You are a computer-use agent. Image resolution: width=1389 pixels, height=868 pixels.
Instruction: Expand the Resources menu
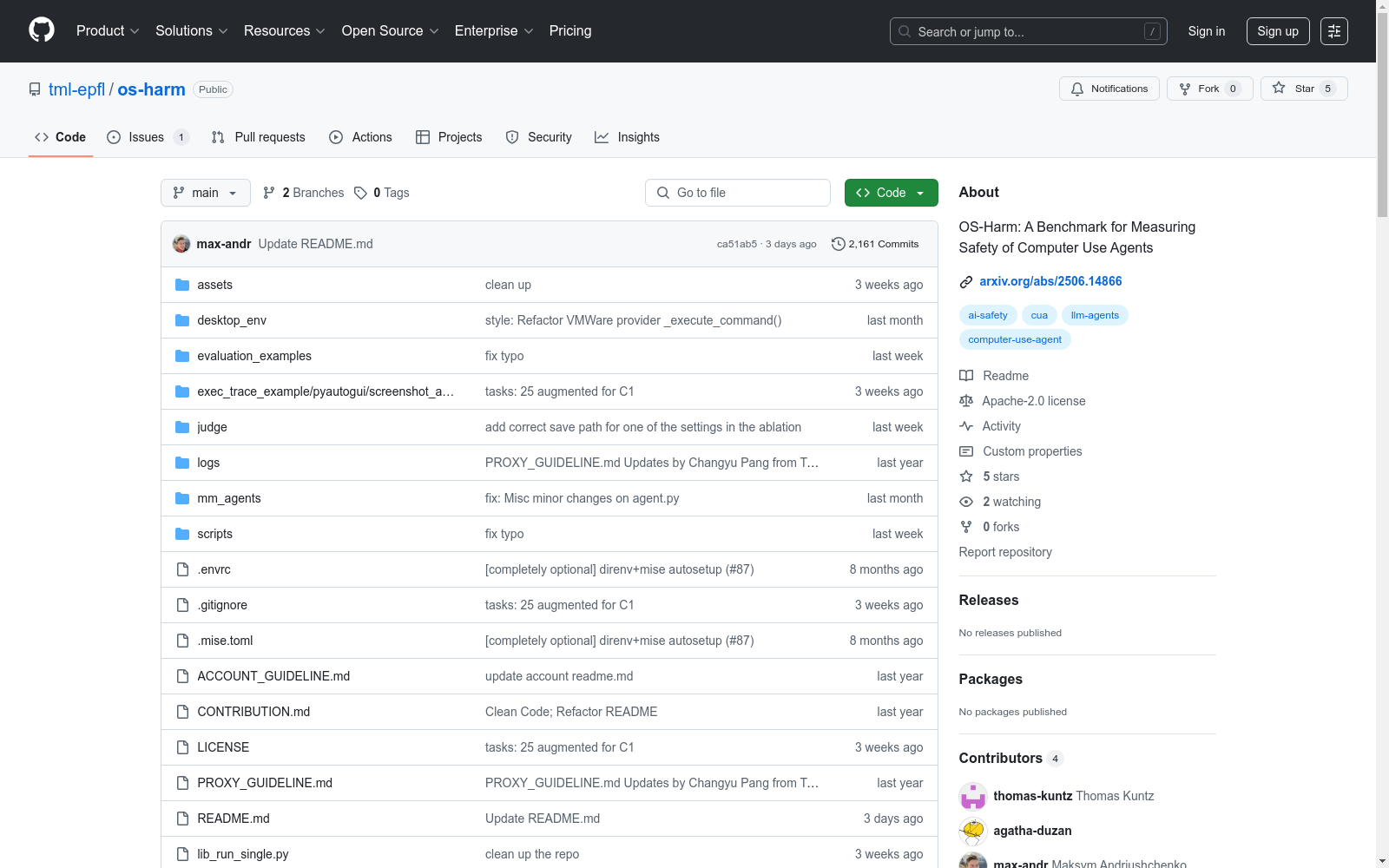tap(285, 31)
